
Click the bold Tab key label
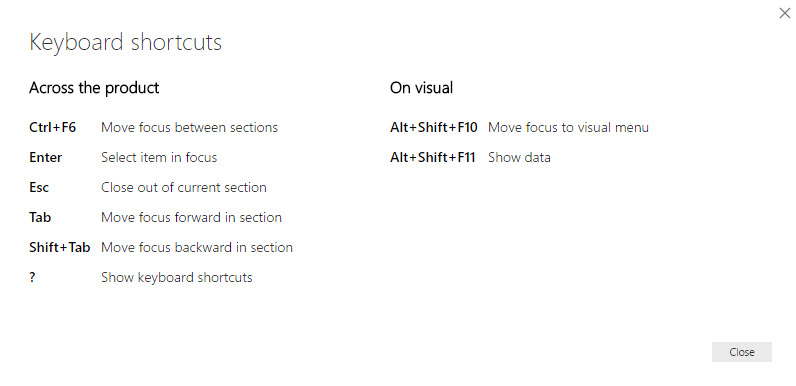click(40, 217)
